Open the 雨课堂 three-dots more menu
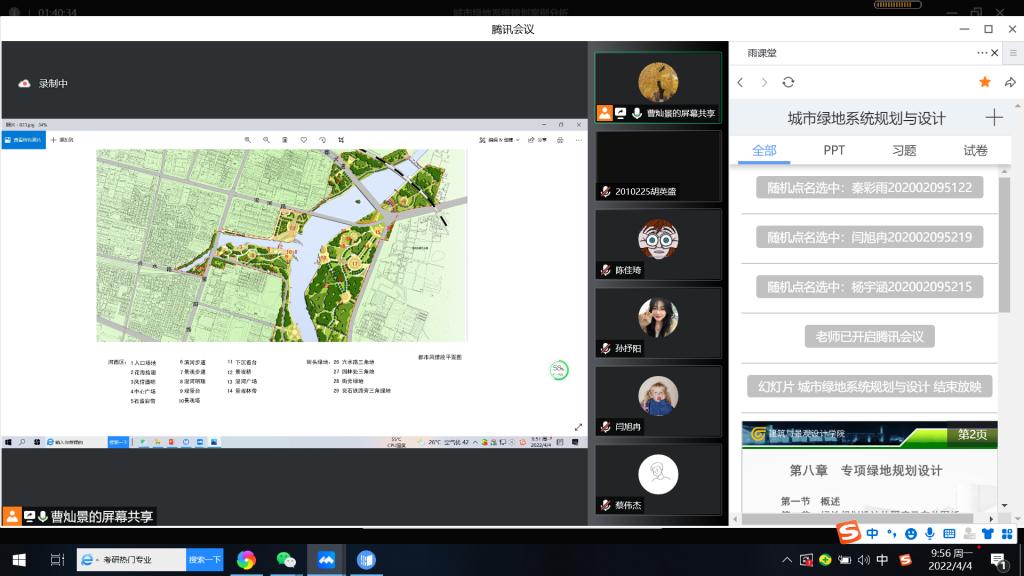Image resolution: width=1024 pixels, height=576 pixels. tap(983, 53)
